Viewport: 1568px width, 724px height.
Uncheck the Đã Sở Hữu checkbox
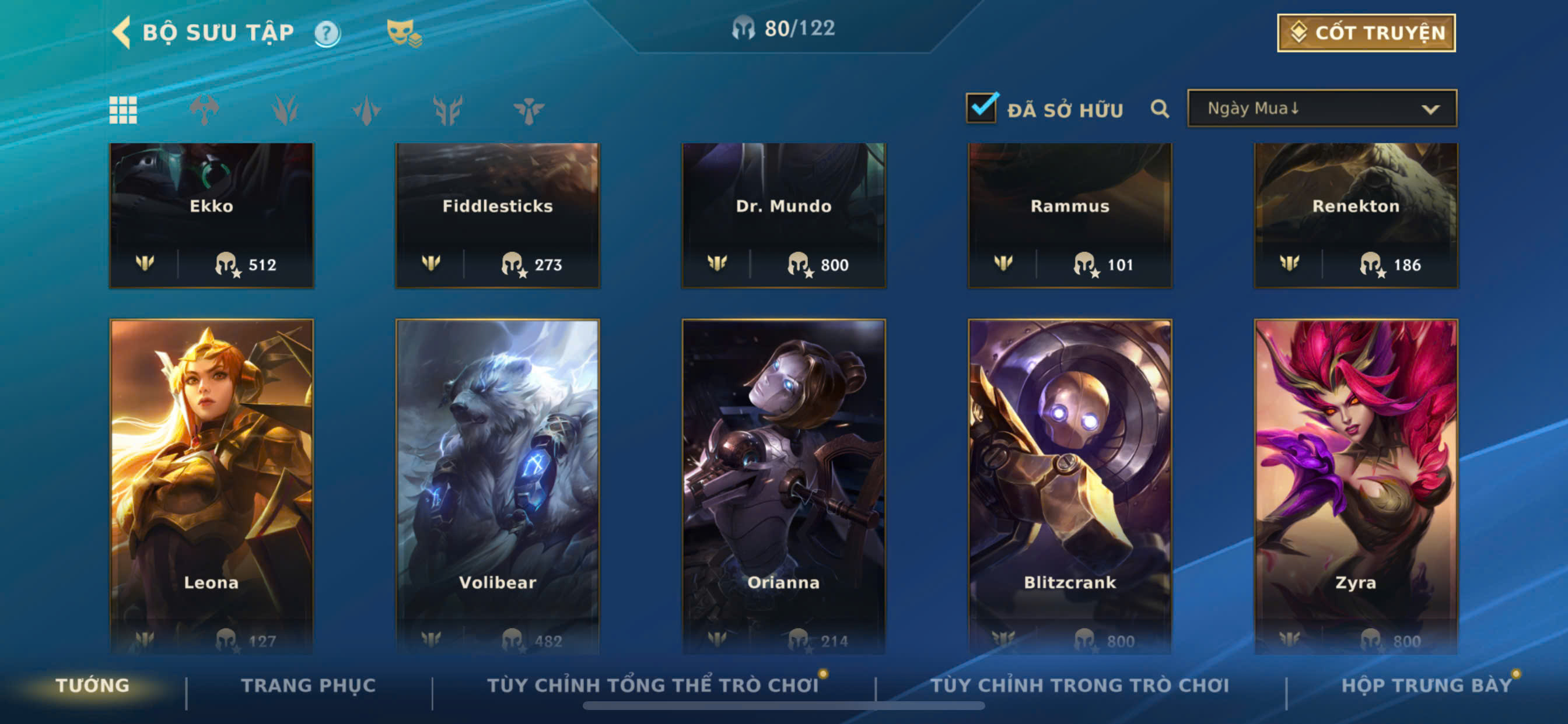(981, 108)
